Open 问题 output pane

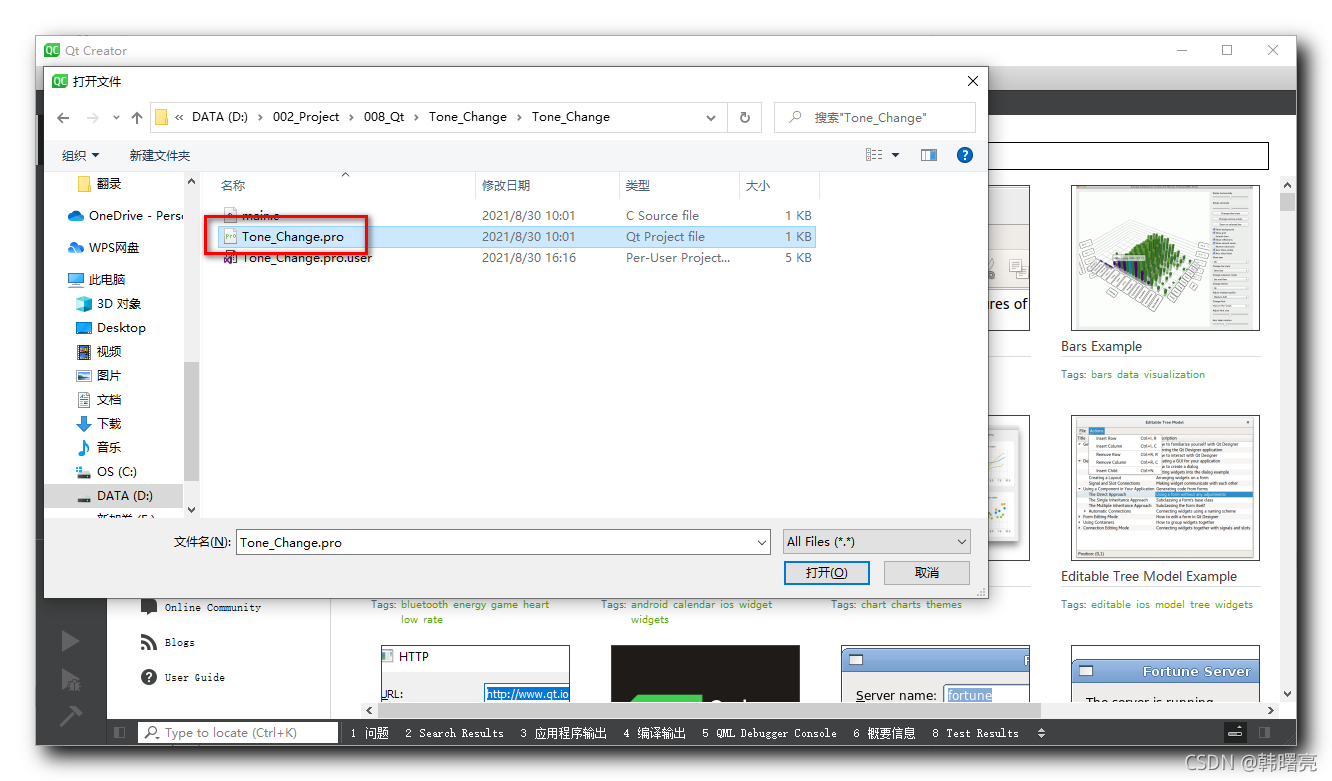coord(369,733)
